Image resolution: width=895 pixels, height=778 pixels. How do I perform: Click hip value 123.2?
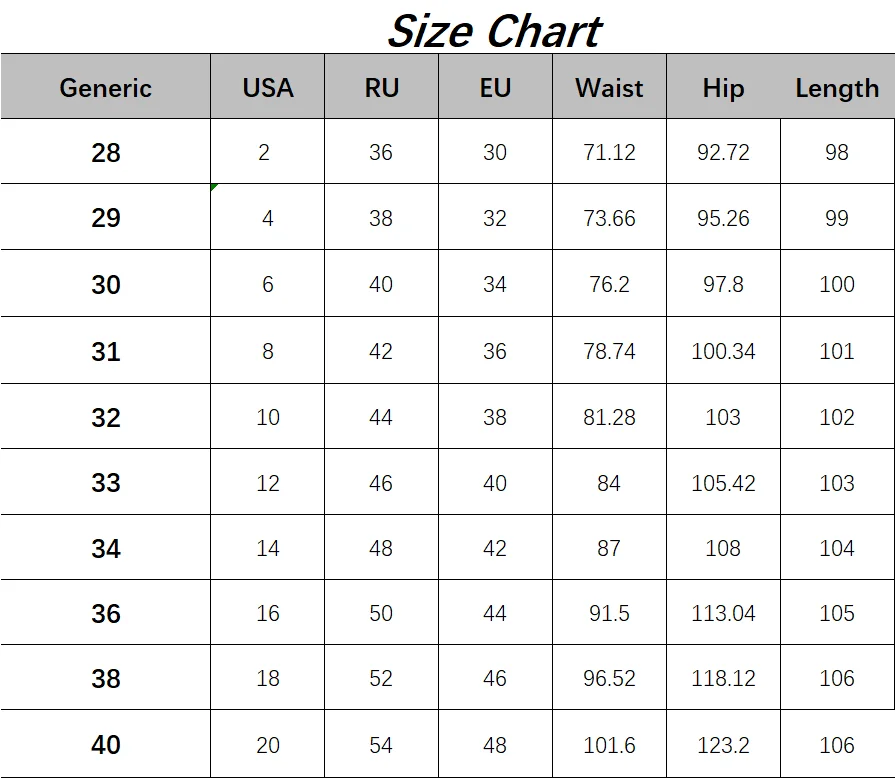[x=723, y=745]
